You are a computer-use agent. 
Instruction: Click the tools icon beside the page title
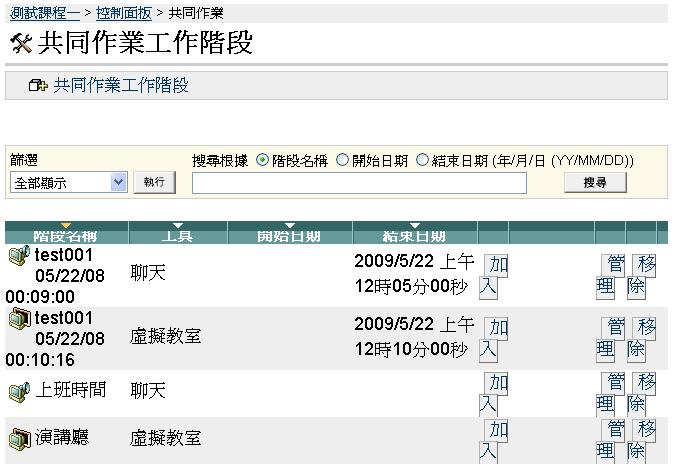[x=19, y=44]
